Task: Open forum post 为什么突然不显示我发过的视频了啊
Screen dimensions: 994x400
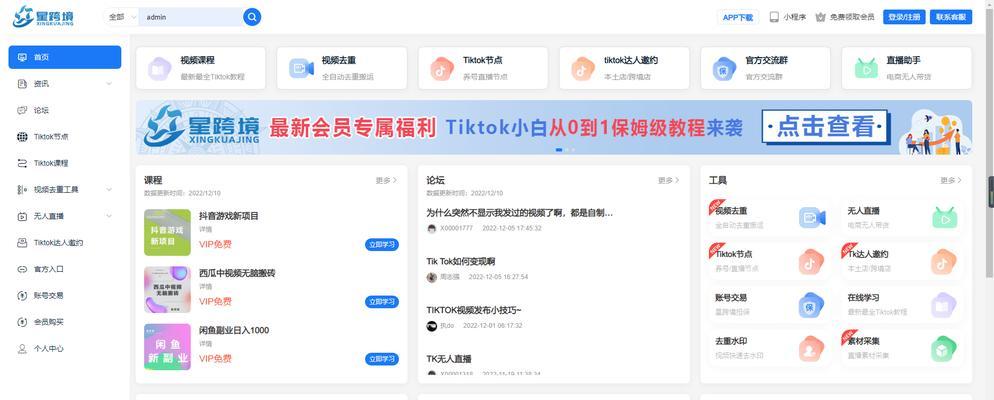Action: pos(520,213)
